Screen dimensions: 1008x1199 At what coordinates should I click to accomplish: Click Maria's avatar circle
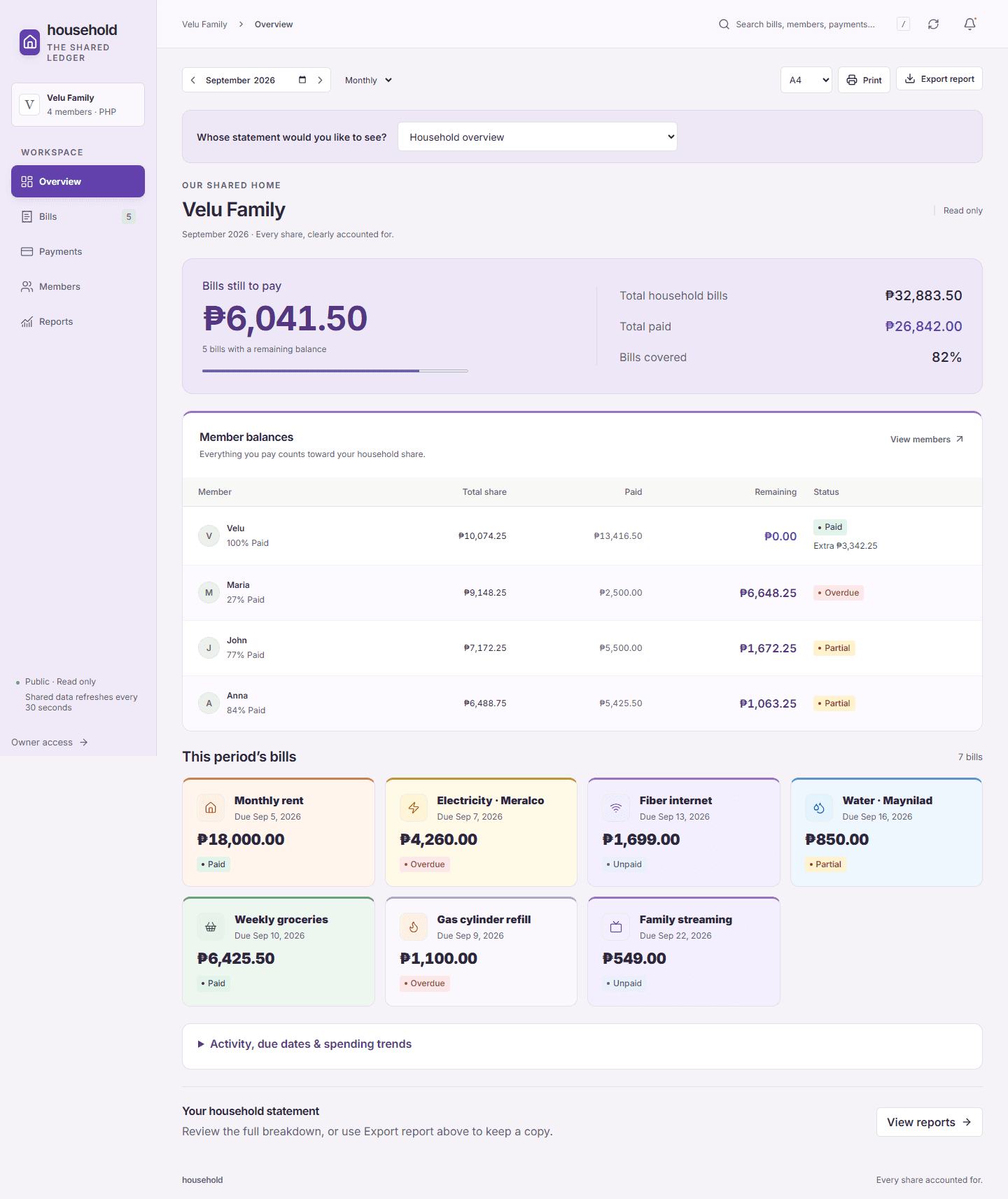tap(209, 593)
